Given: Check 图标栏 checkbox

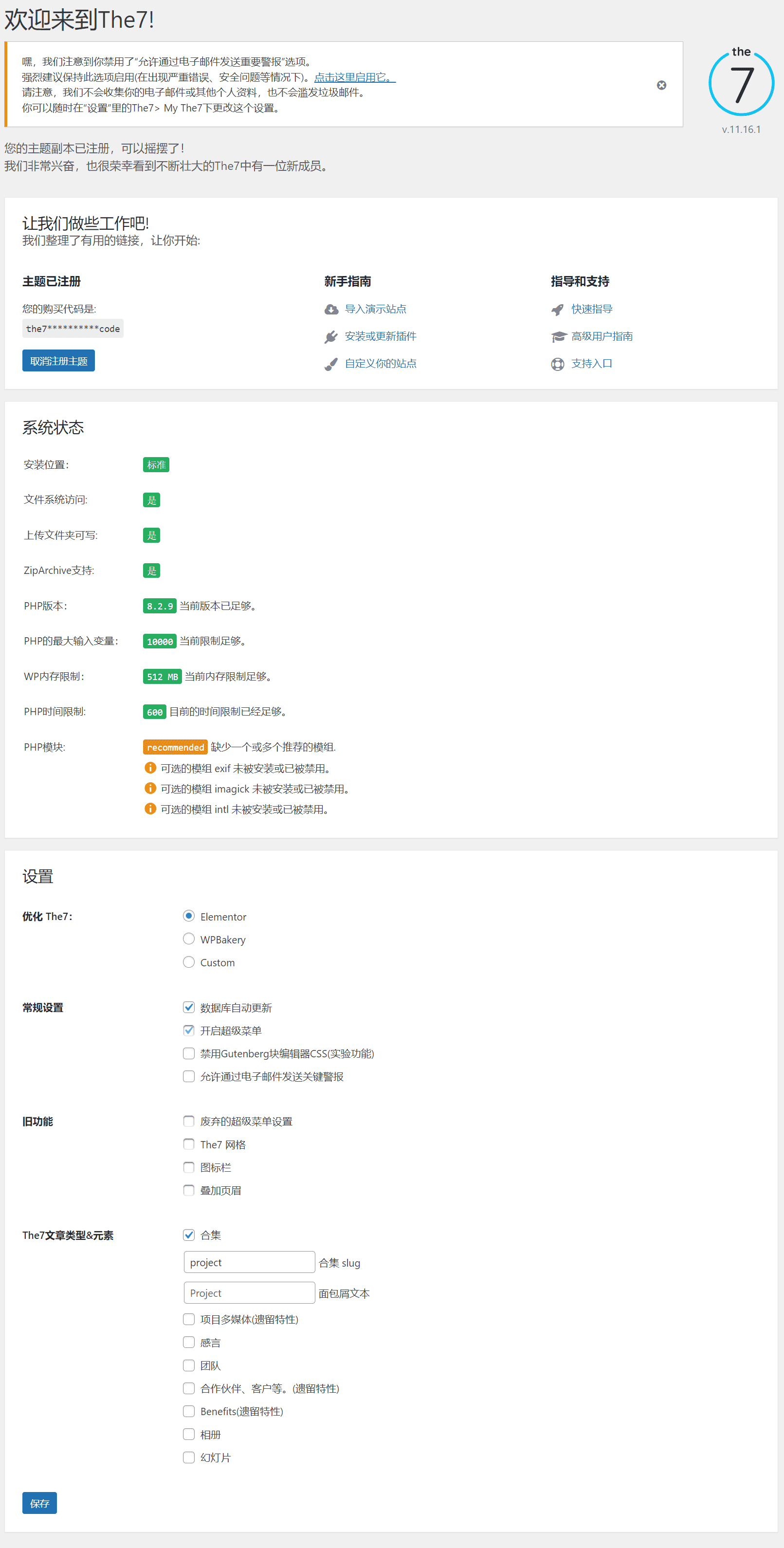Looking at the screenshot, I should (189, 1167).
